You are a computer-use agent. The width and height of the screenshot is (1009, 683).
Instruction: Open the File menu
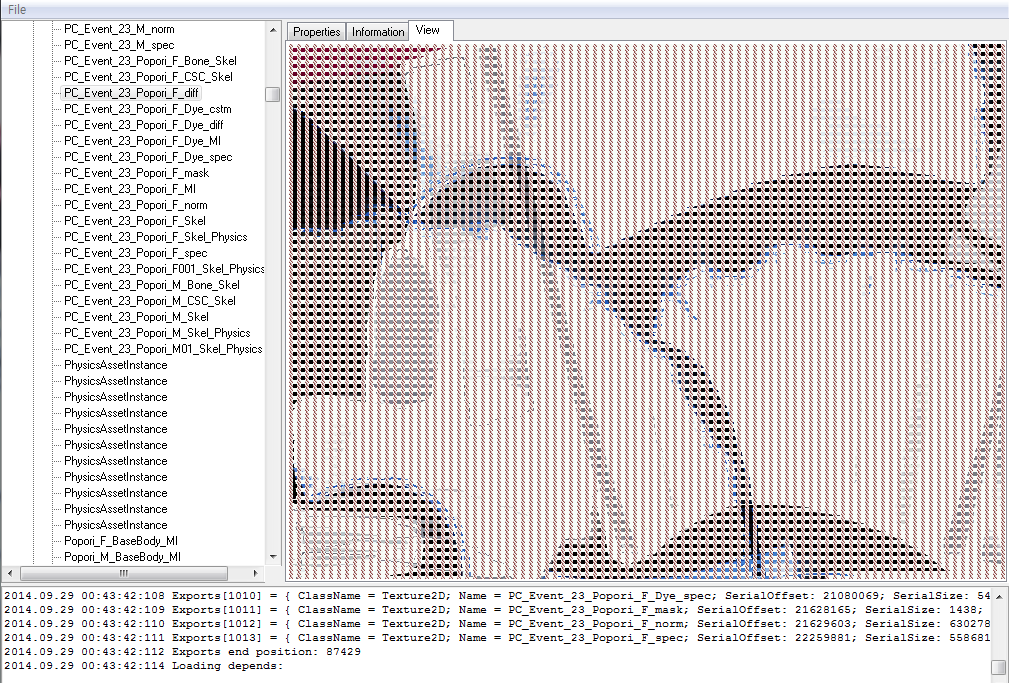click(x=17, y=9)
